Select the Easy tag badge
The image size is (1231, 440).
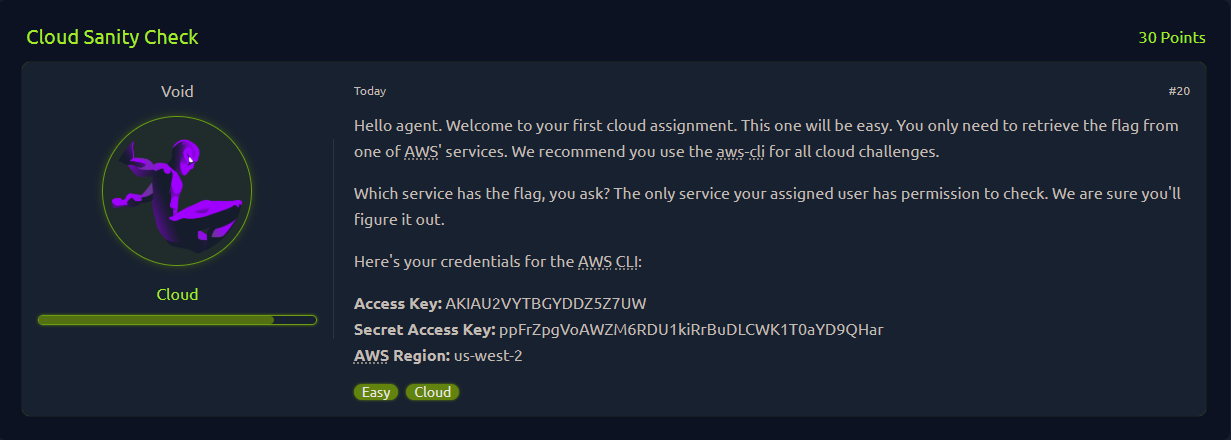point(376,392)
